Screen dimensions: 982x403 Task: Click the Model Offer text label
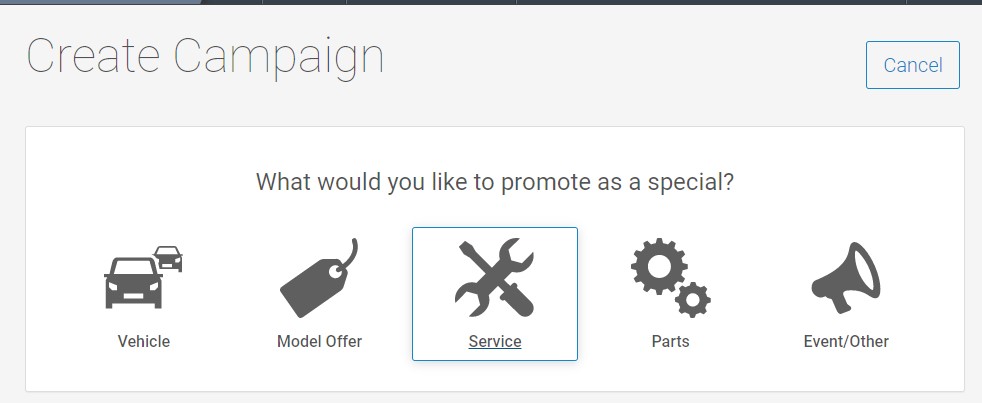319,342
